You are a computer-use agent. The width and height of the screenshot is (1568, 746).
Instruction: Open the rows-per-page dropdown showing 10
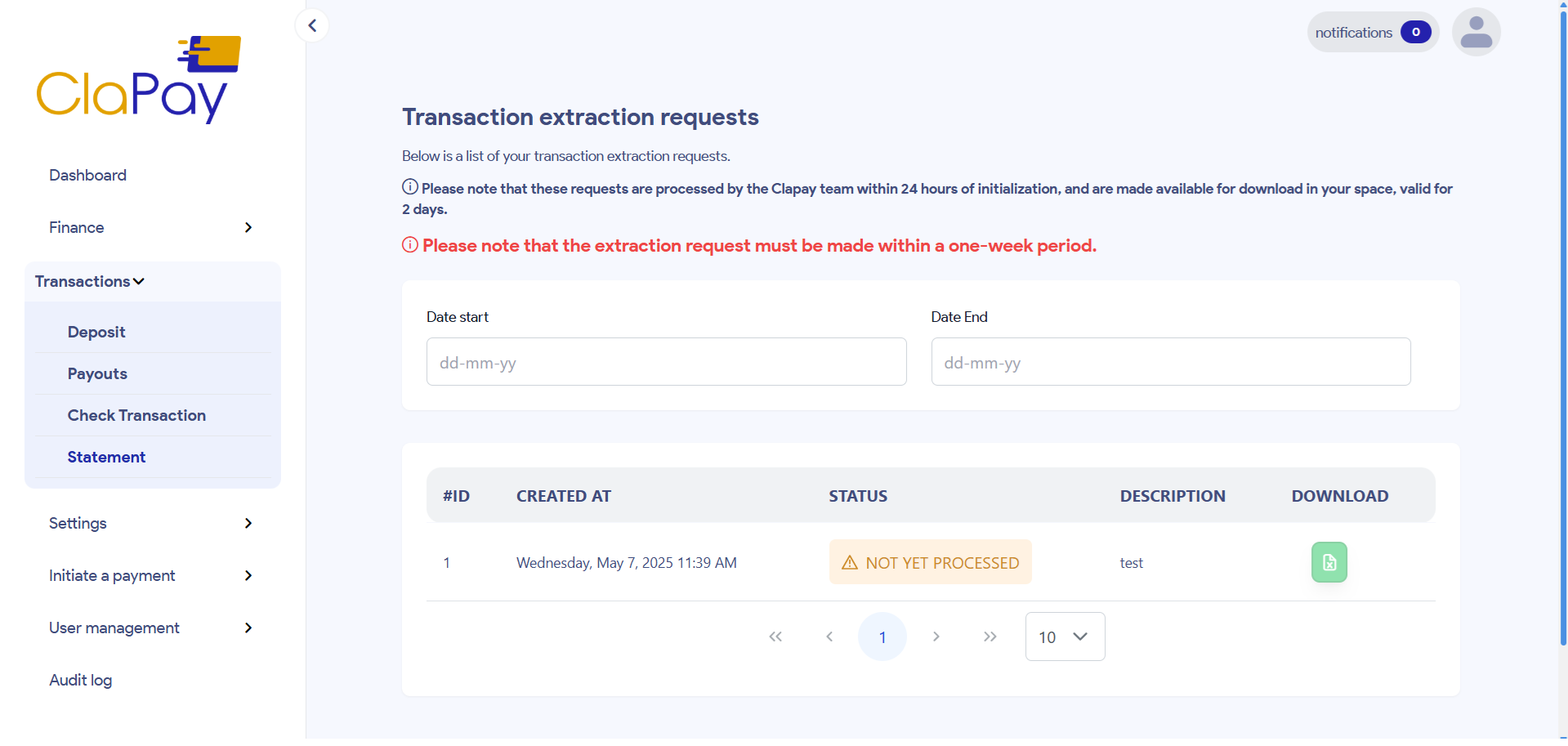1064,637
